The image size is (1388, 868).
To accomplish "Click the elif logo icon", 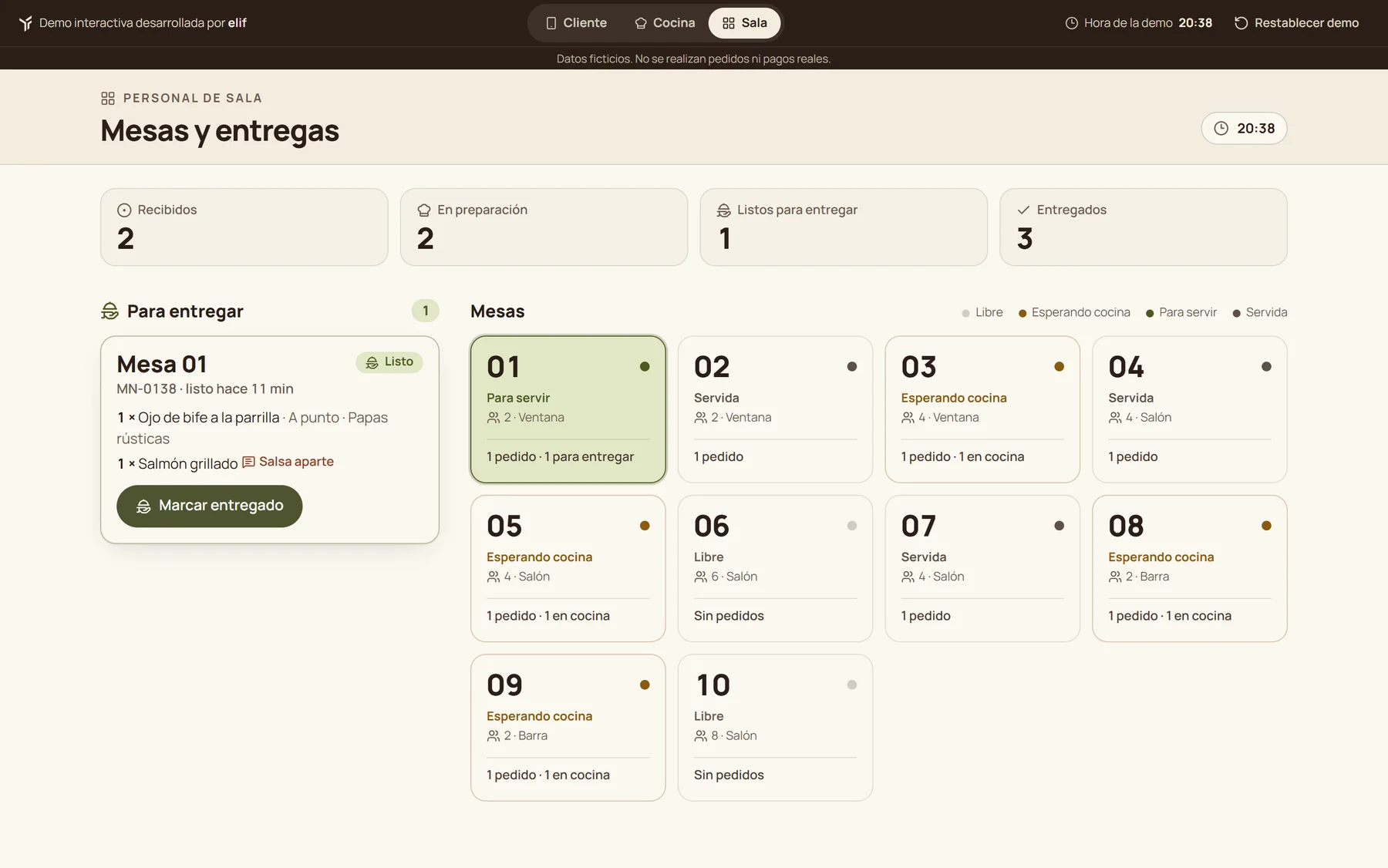I will (x=25, y=23).
